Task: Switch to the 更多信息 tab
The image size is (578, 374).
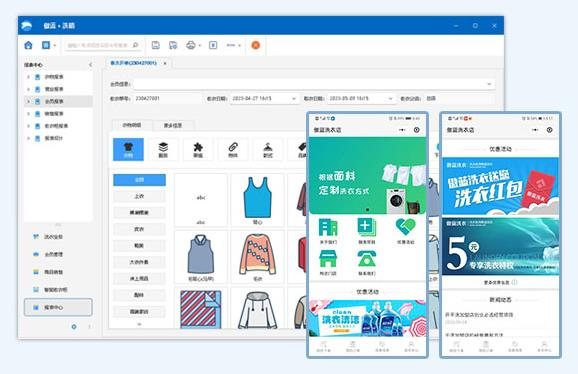Action: click(173, 126)
